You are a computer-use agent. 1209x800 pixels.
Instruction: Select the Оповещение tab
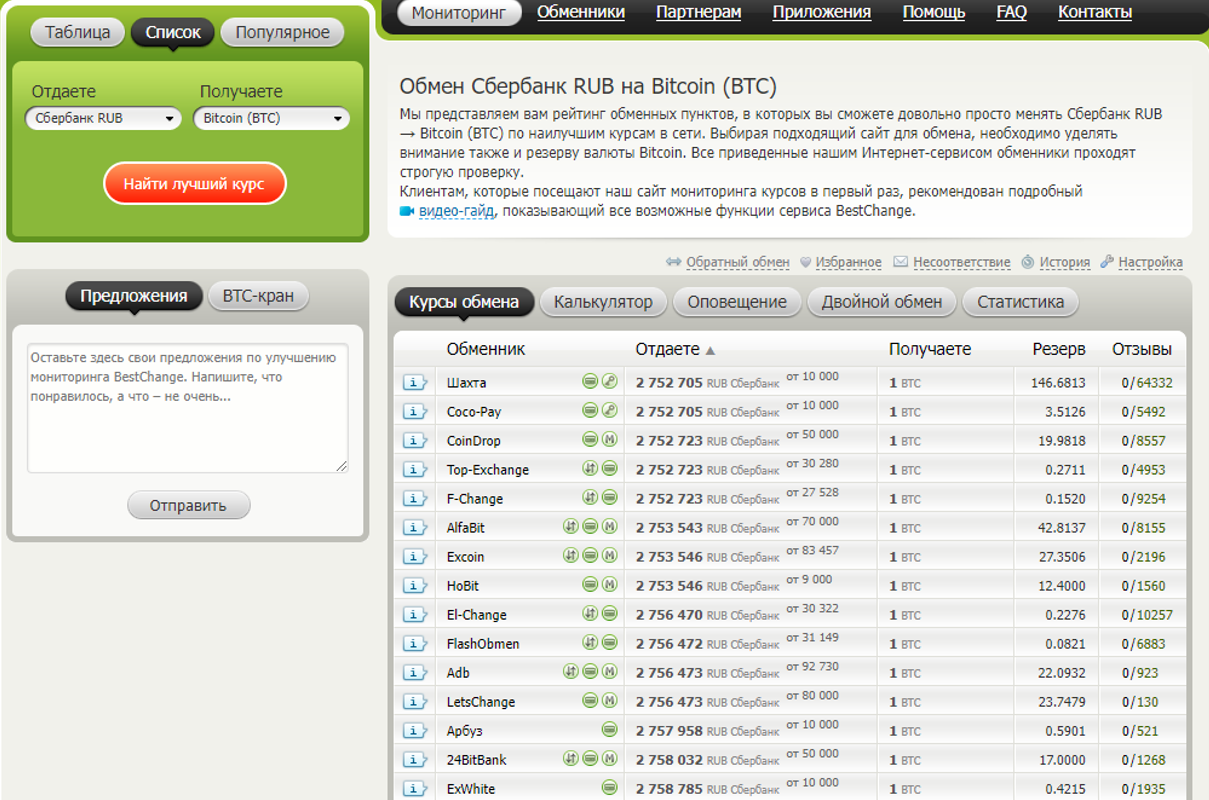pos(737,302)
